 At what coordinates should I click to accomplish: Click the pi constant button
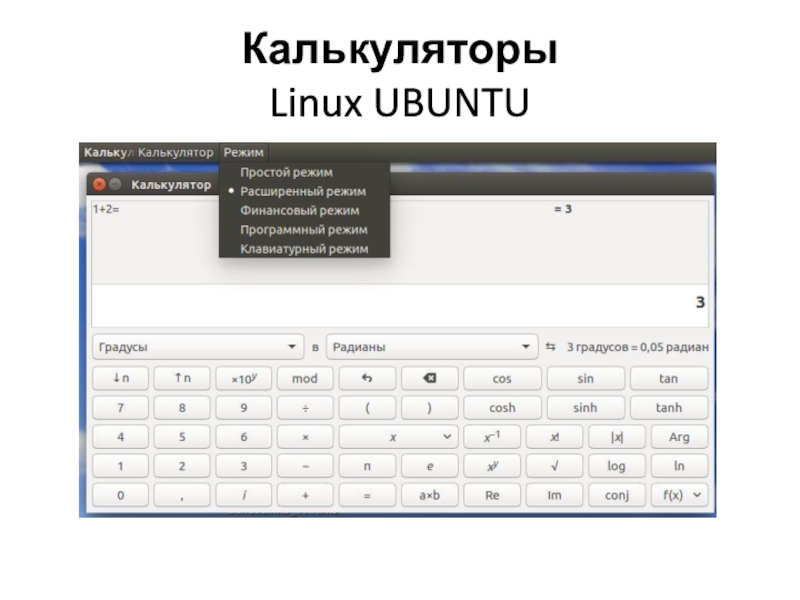point(367,466)
